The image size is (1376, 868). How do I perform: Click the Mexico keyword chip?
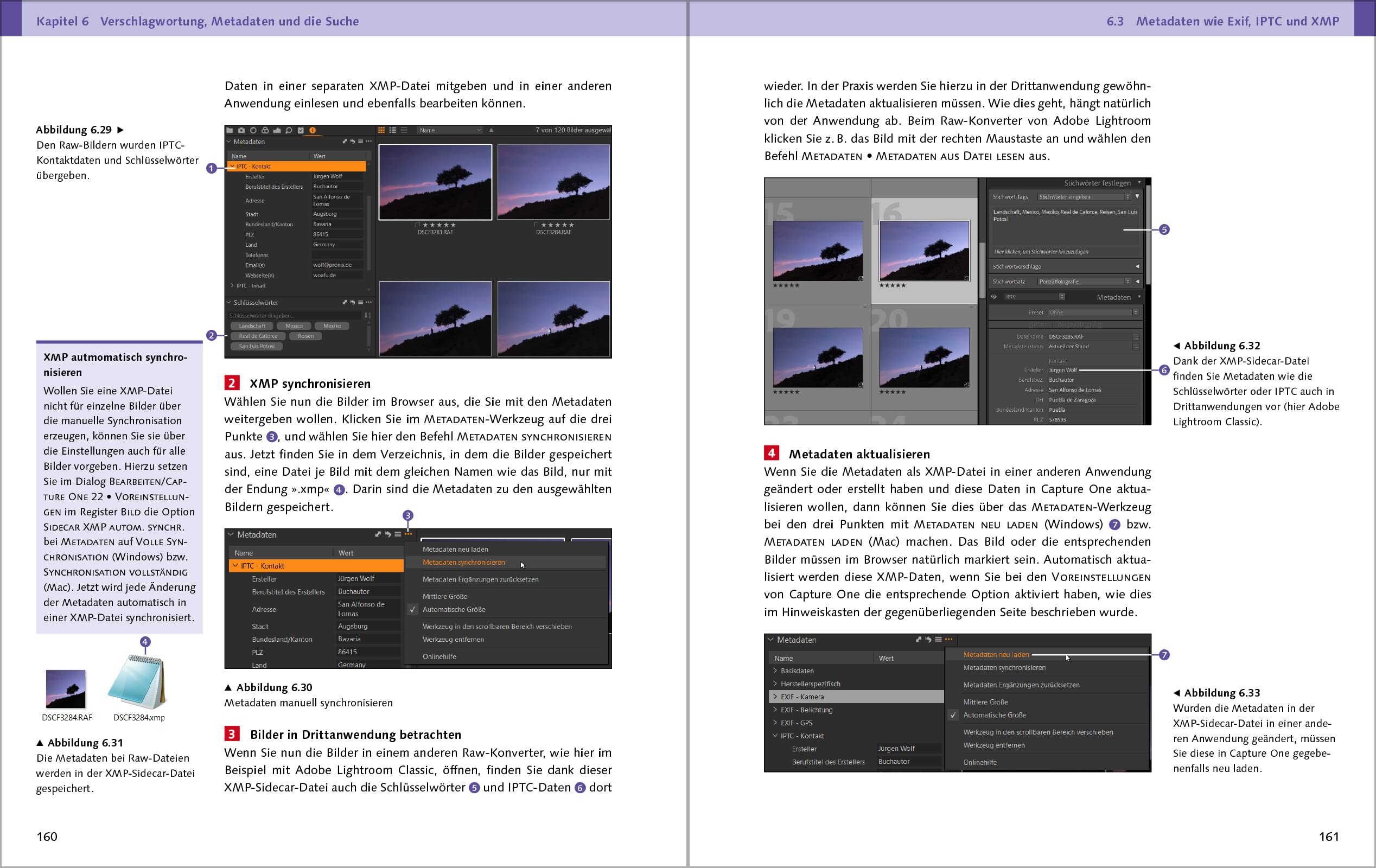[294, 325]
